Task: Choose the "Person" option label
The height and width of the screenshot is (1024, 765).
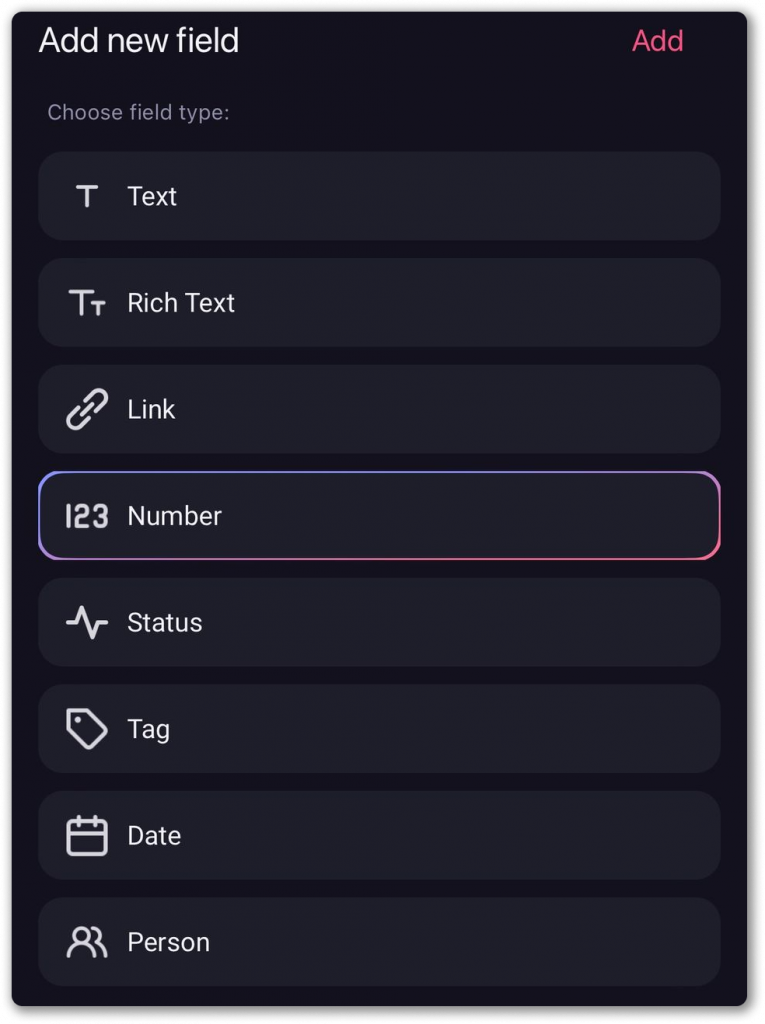Action: click(x=169, y=942)
